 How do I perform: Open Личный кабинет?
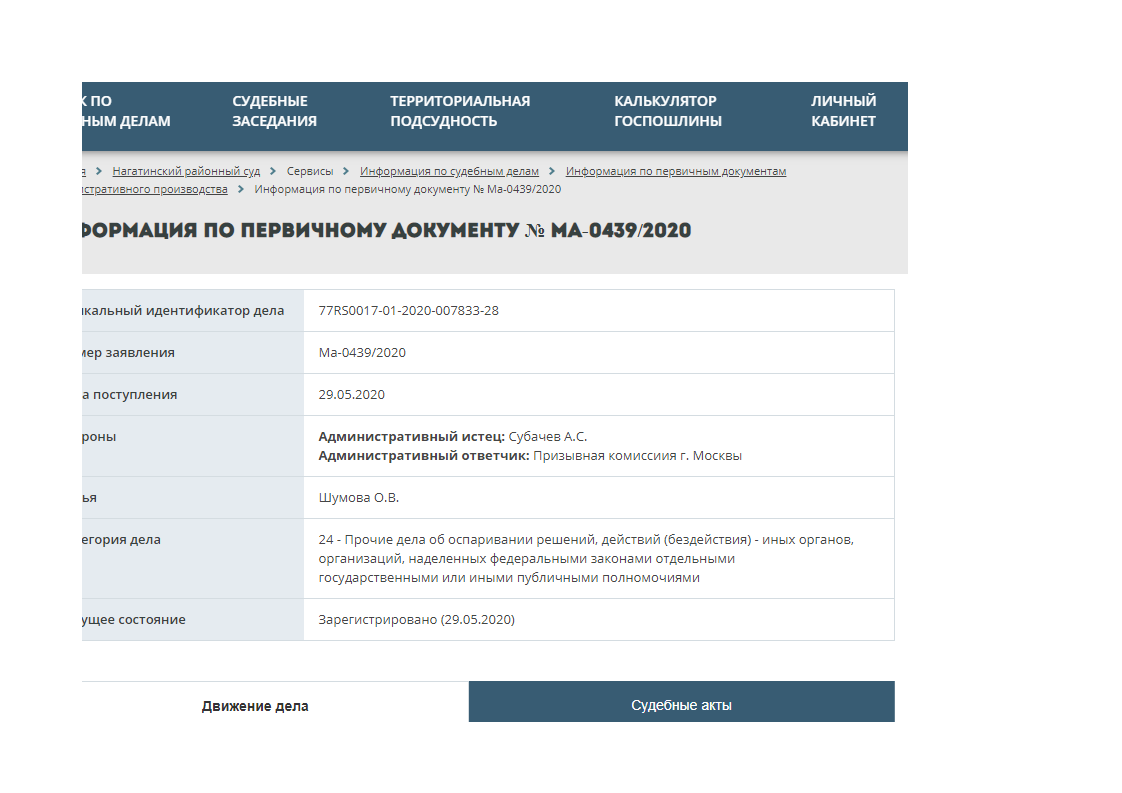click(843, 111)
